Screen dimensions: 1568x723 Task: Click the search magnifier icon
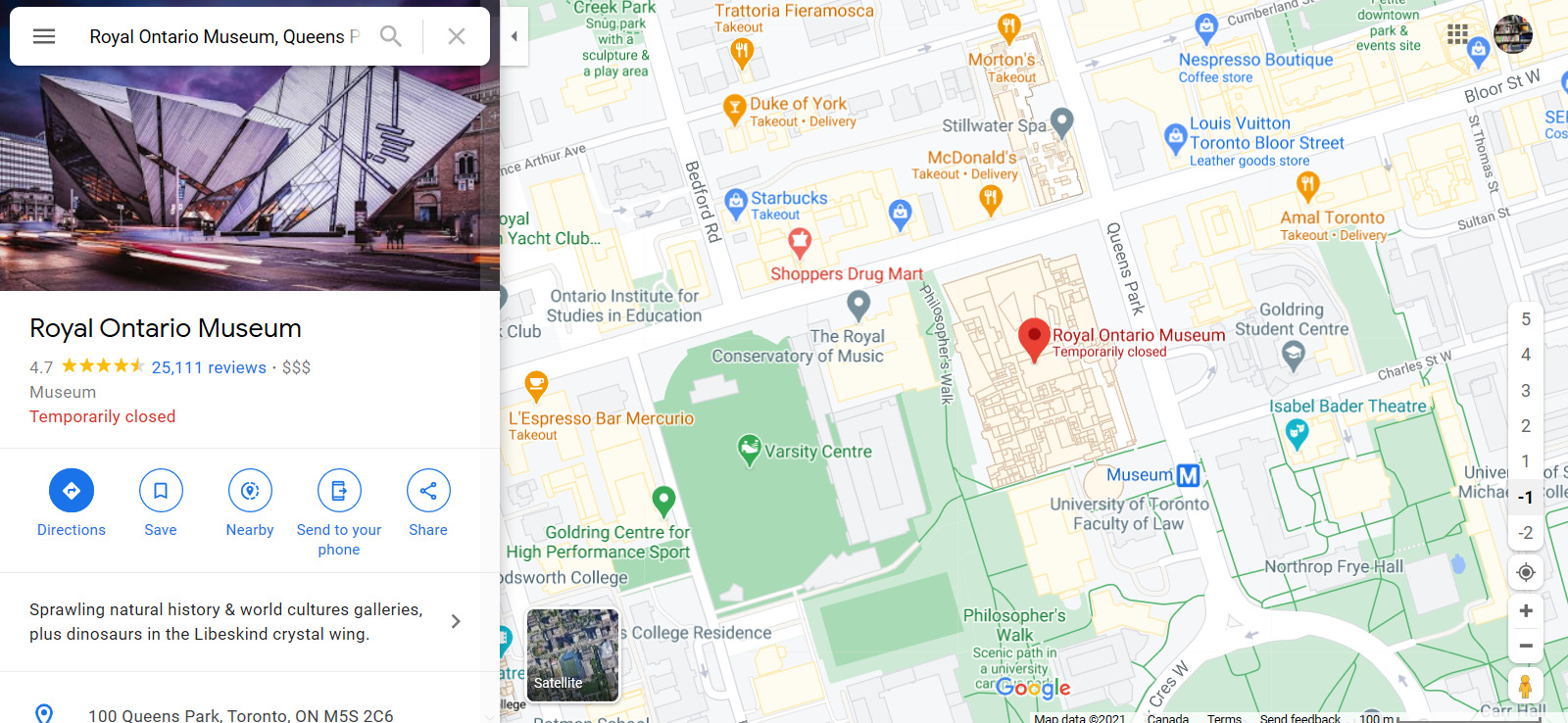coord(391,36)
